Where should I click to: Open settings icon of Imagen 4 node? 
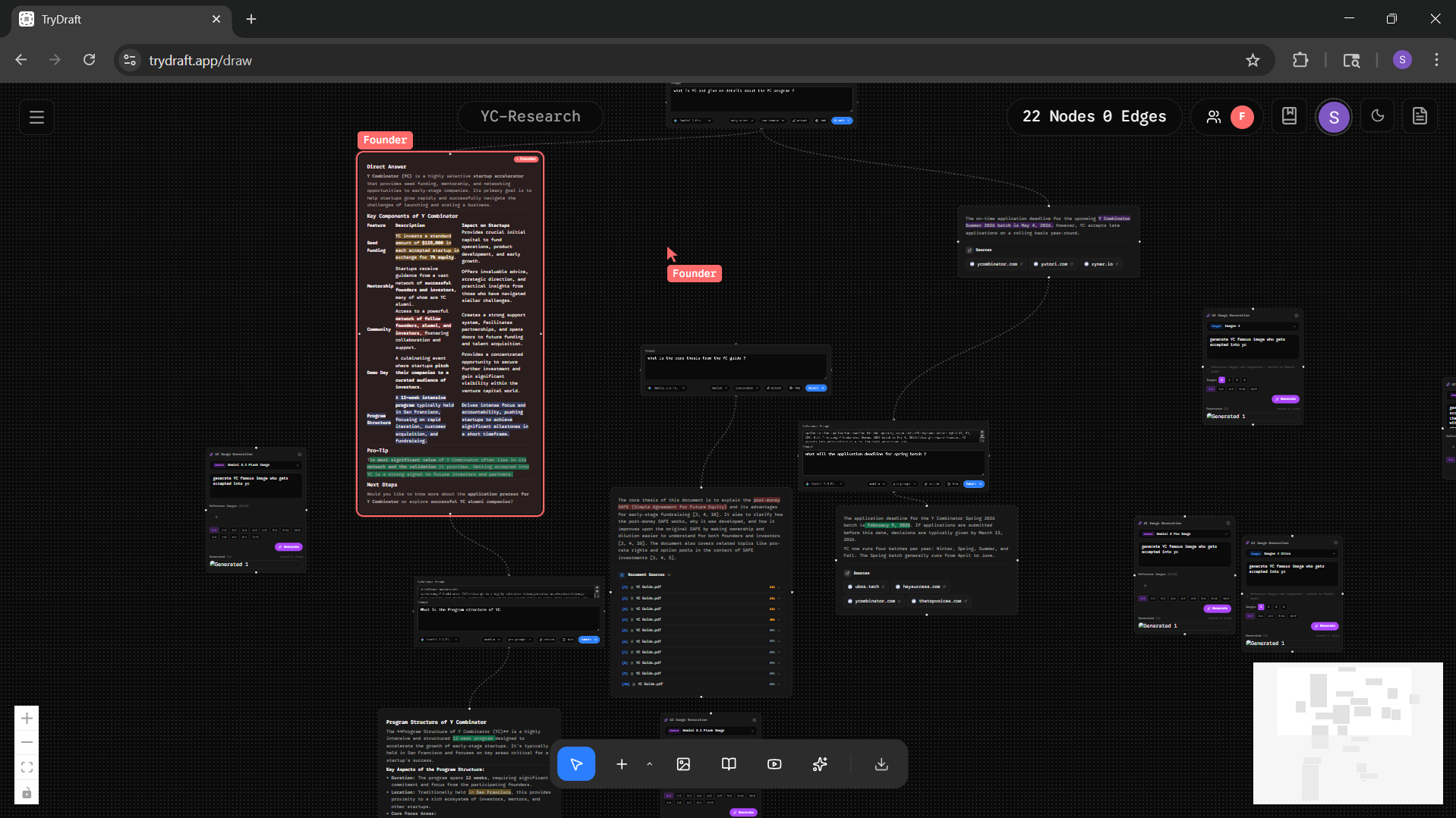click(x=1297, y=316)
